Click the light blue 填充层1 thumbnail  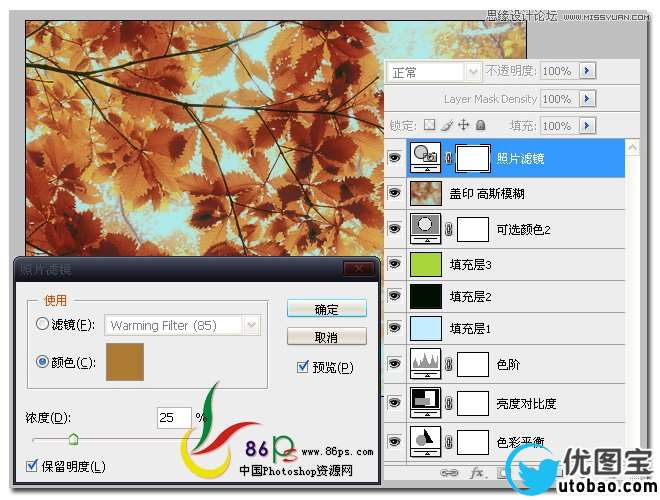[426, 328]
